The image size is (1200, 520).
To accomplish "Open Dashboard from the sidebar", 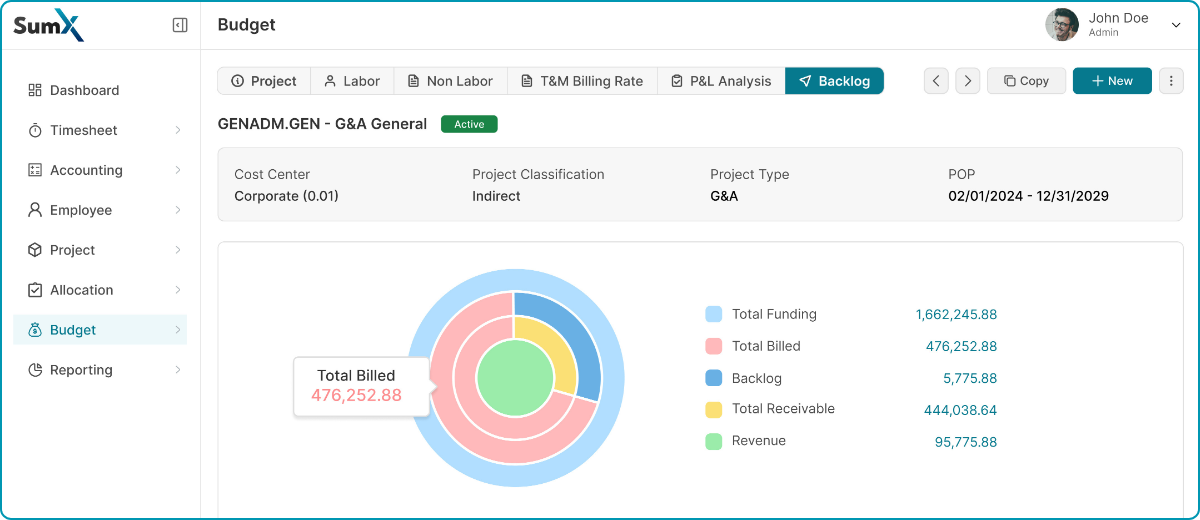I will (84, 90).
